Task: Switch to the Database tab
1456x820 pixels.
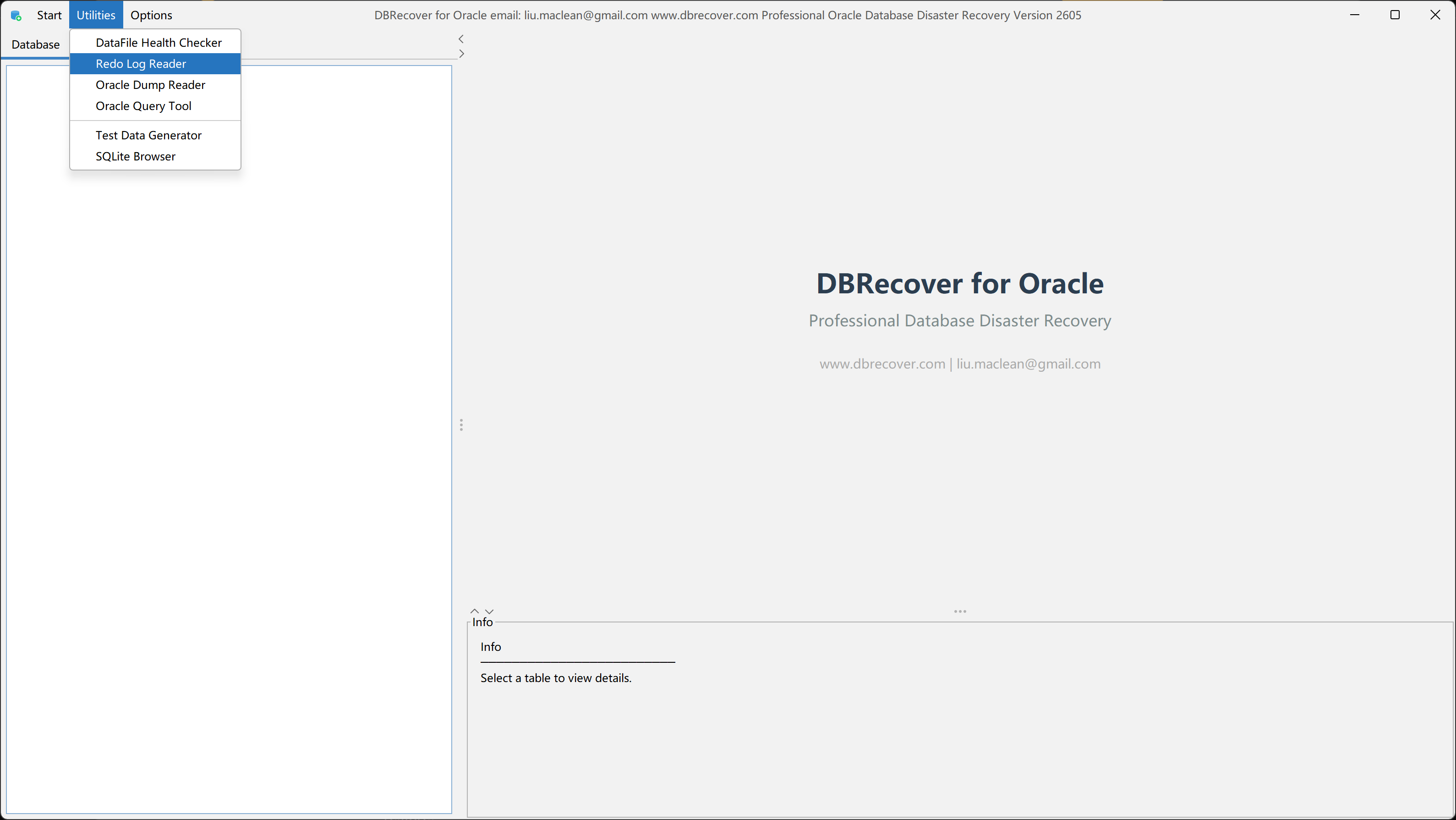Action: (x=36, y=44)
